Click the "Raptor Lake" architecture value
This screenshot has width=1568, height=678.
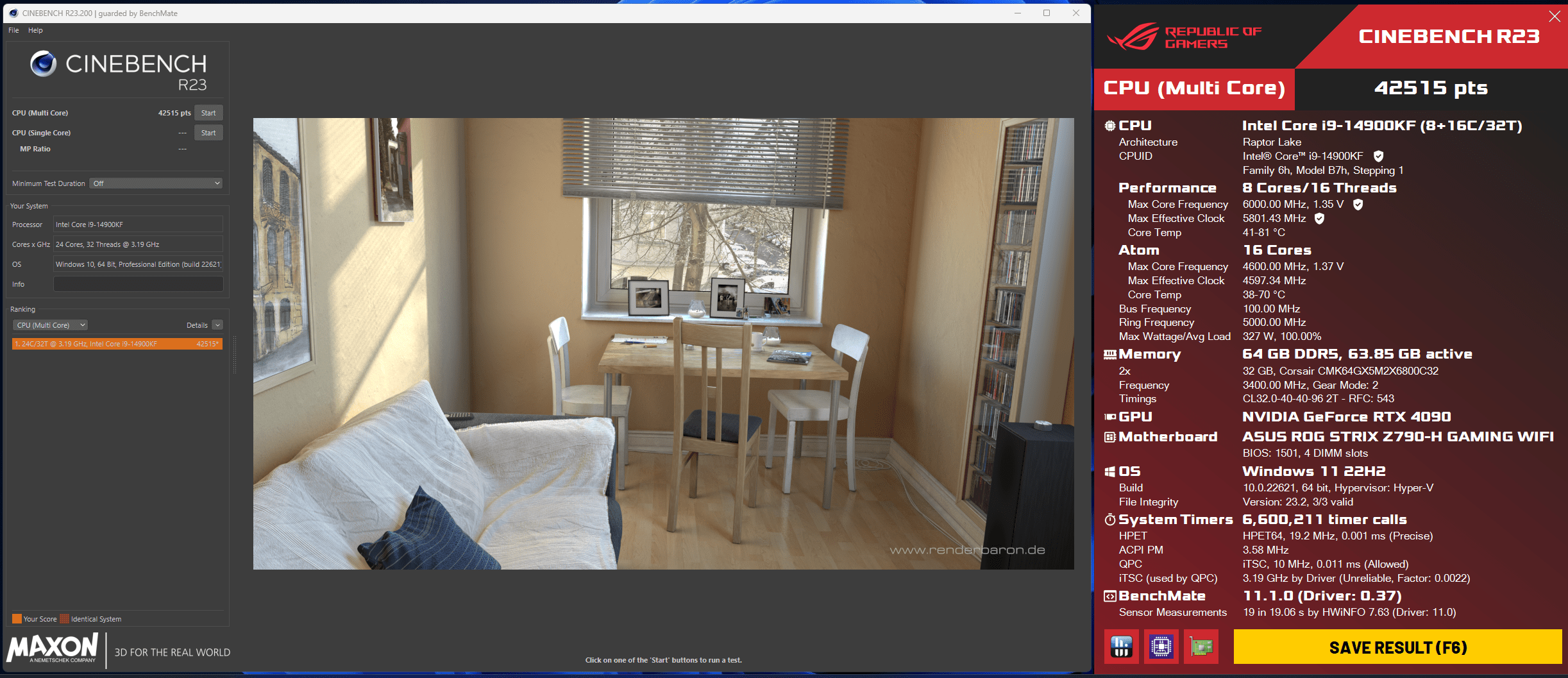click(1272, 142)
